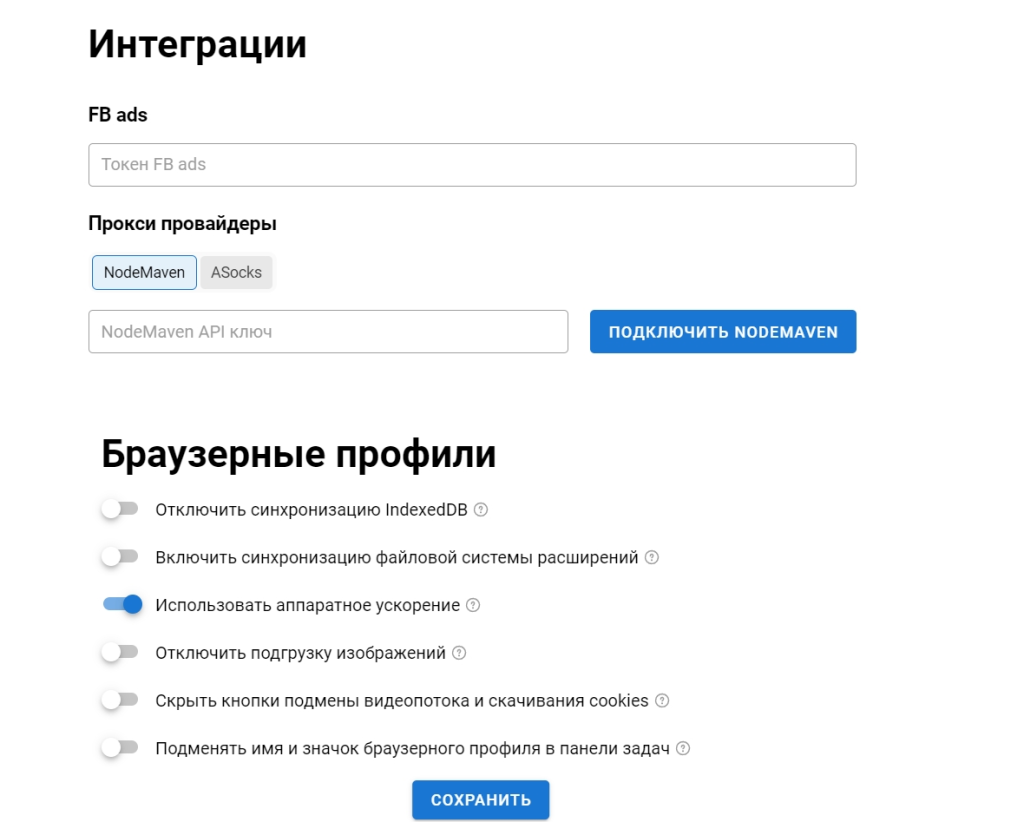Screen dimensions: 1024x822
Task: Click the FB ads label
Action: 118,115
